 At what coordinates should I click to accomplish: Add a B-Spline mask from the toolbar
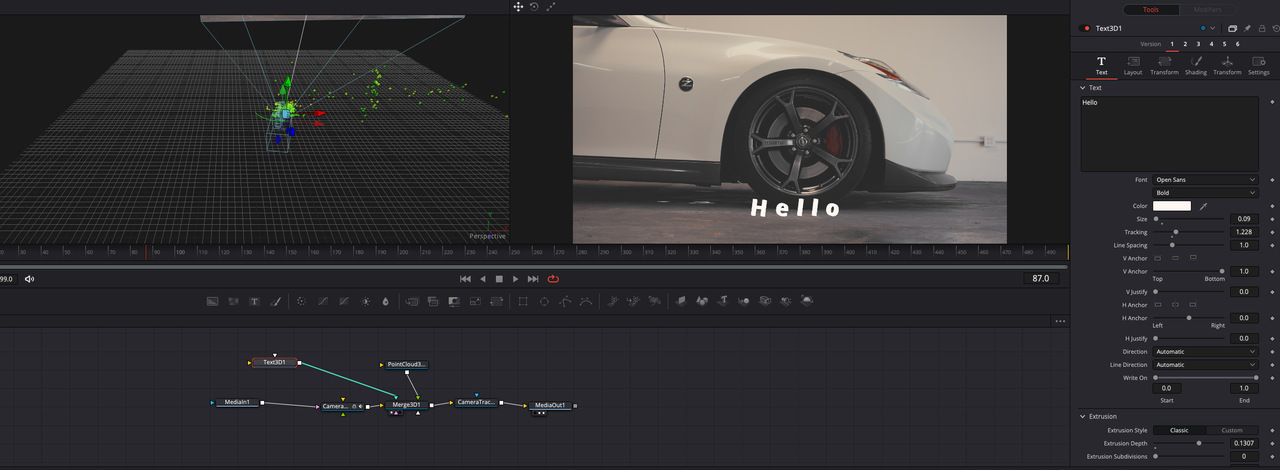tap(585, 301)
